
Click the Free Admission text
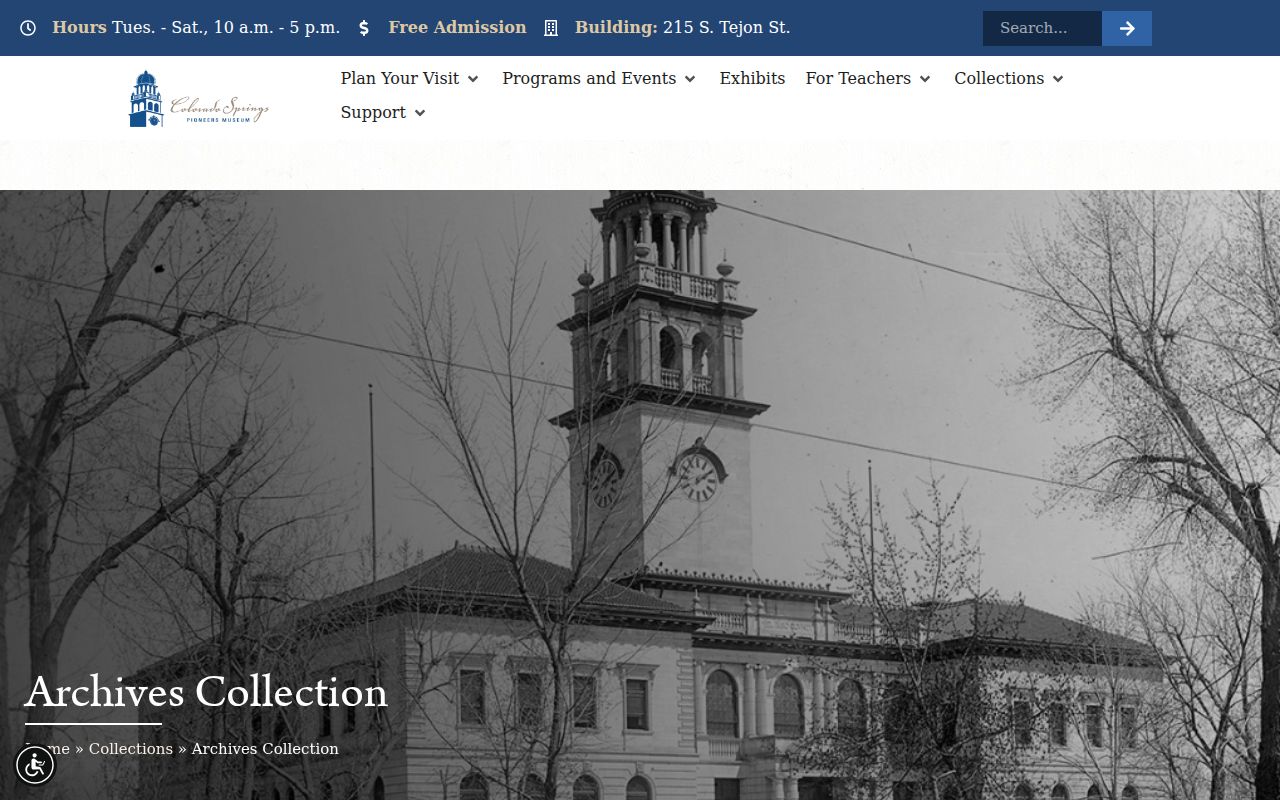457,27
